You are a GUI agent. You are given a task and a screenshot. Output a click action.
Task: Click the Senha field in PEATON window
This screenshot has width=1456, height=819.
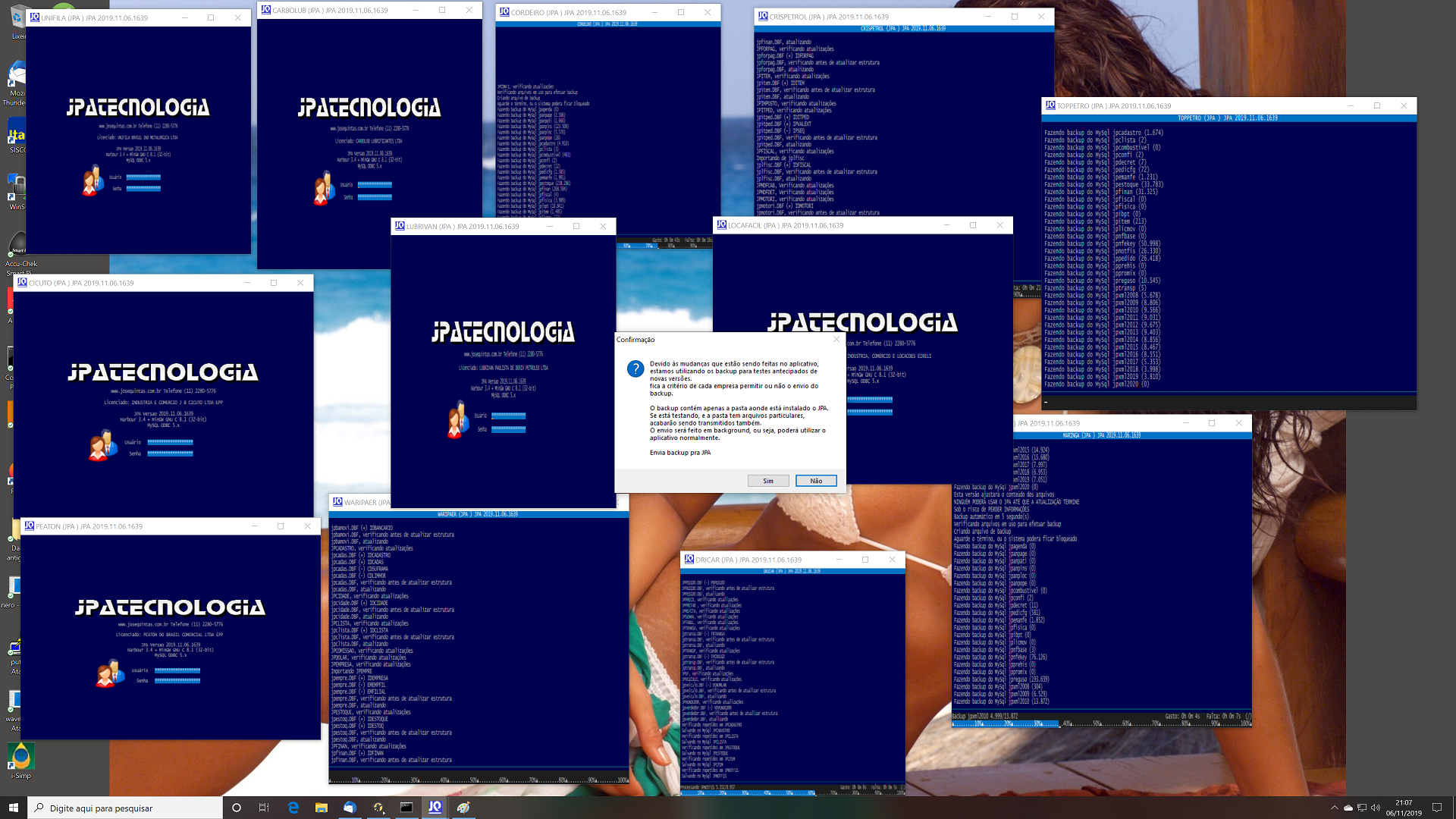(x=177, y=681)
